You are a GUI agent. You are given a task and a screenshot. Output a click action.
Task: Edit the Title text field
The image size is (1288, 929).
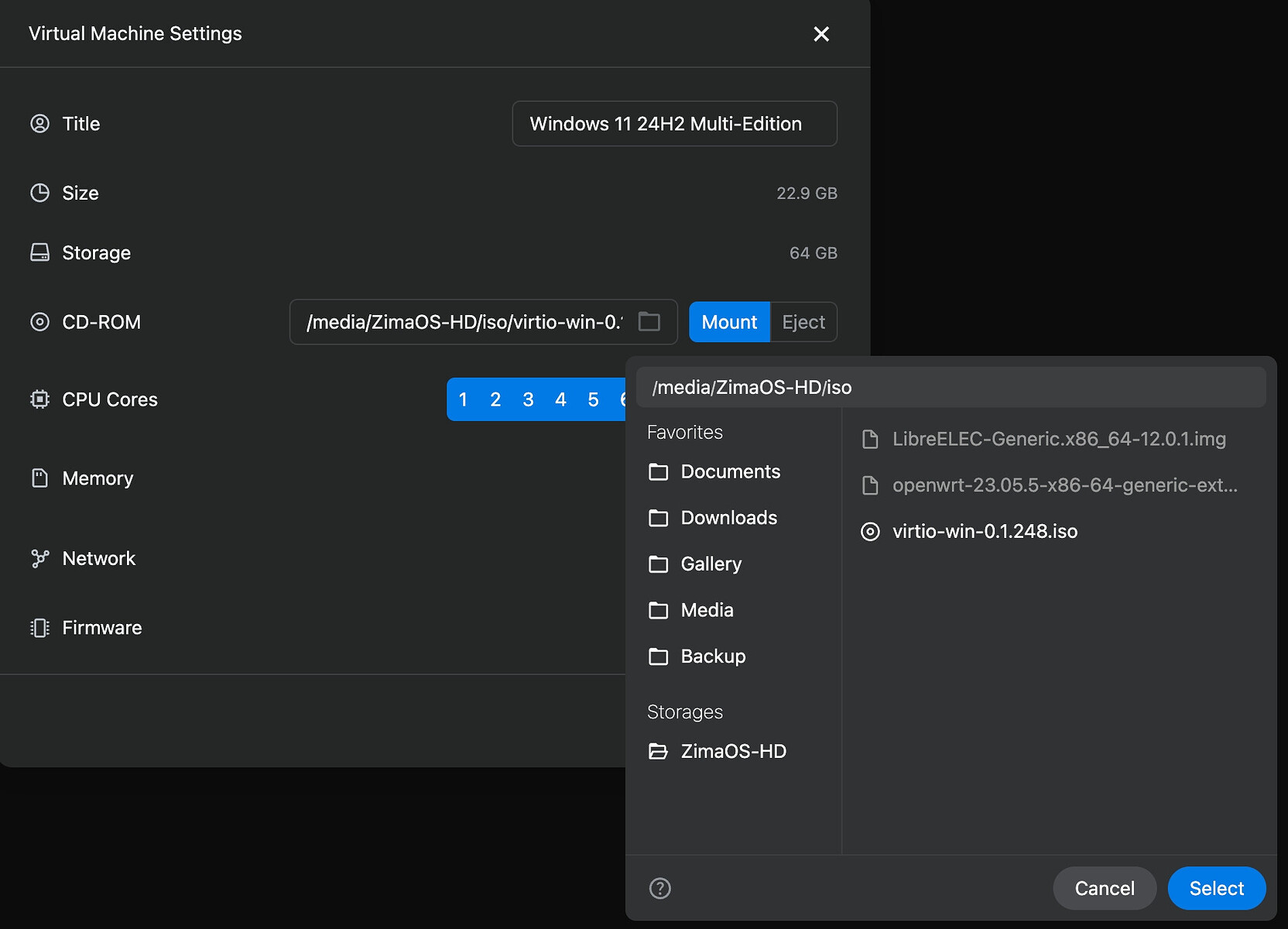tap(674, 124)
